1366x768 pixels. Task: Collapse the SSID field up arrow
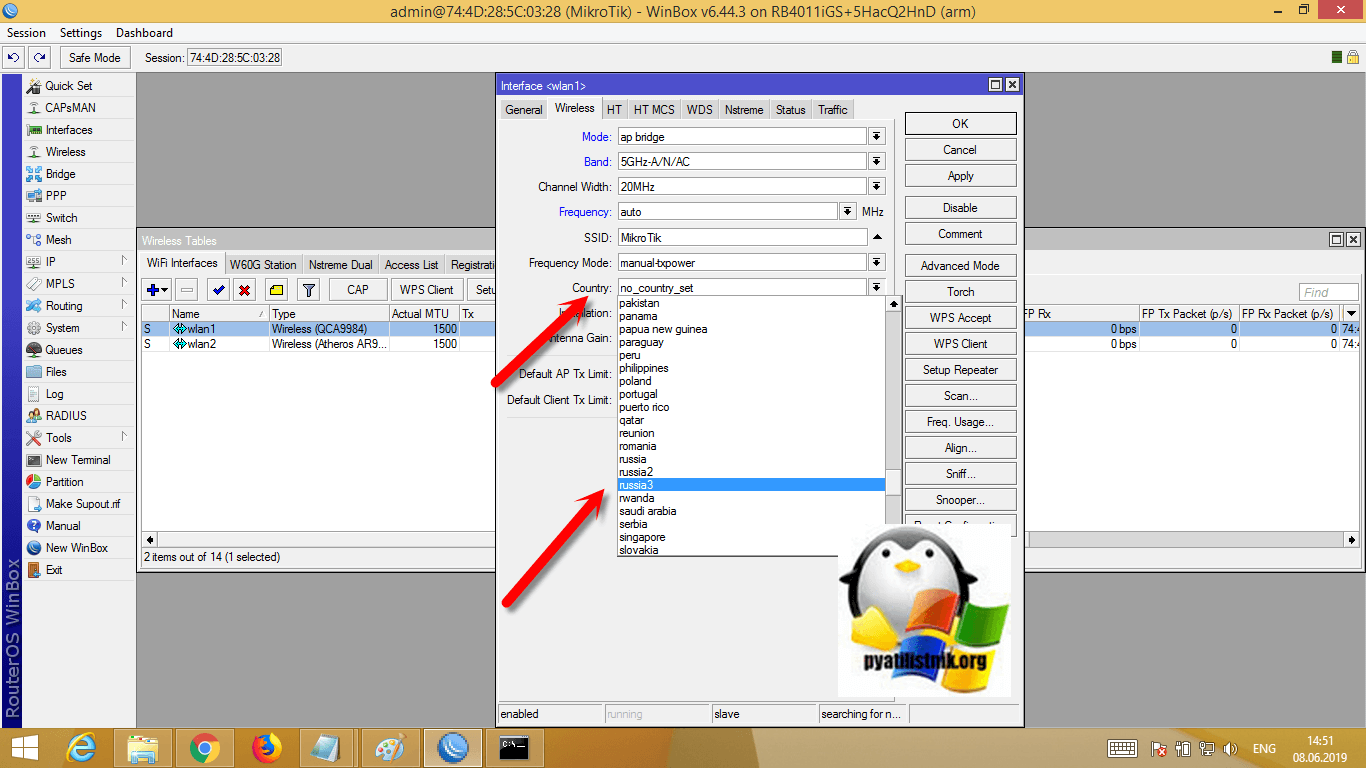pyautogui.click(x=877, y=238)
